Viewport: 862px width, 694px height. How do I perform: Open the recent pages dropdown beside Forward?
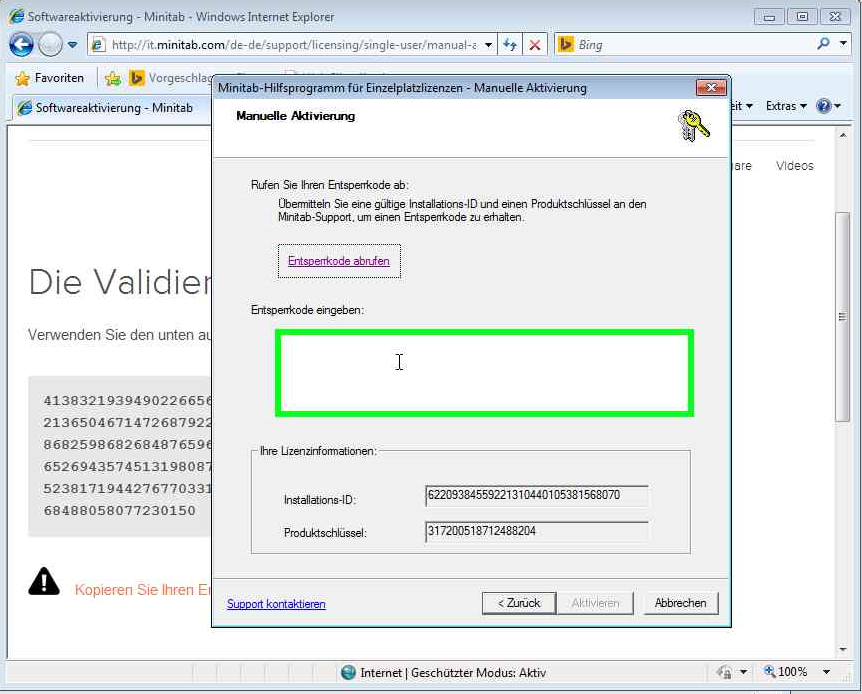coord(73,45)
